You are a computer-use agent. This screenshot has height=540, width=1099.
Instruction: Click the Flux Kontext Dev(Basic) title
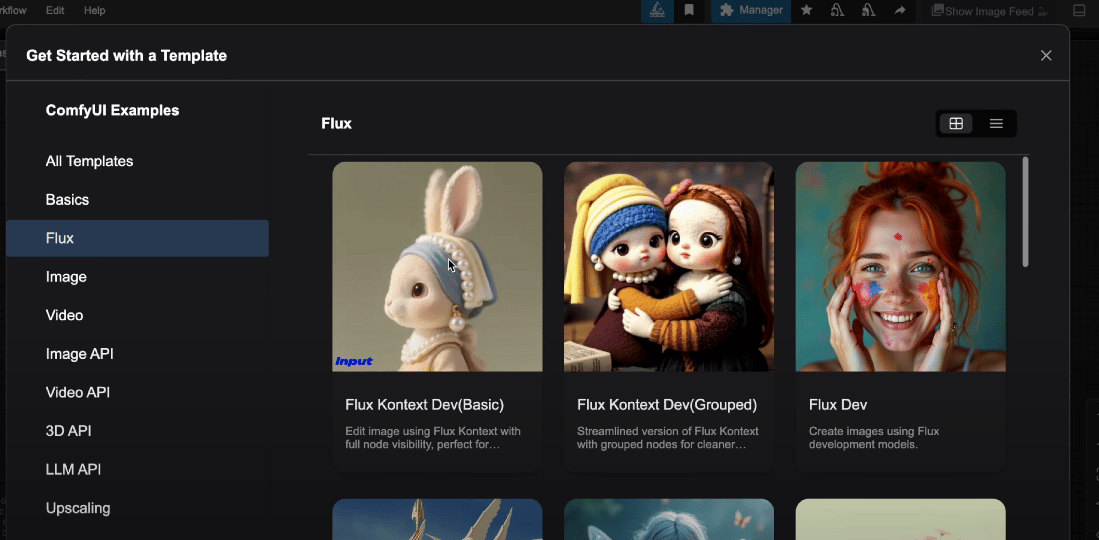(x=425, y=405)
